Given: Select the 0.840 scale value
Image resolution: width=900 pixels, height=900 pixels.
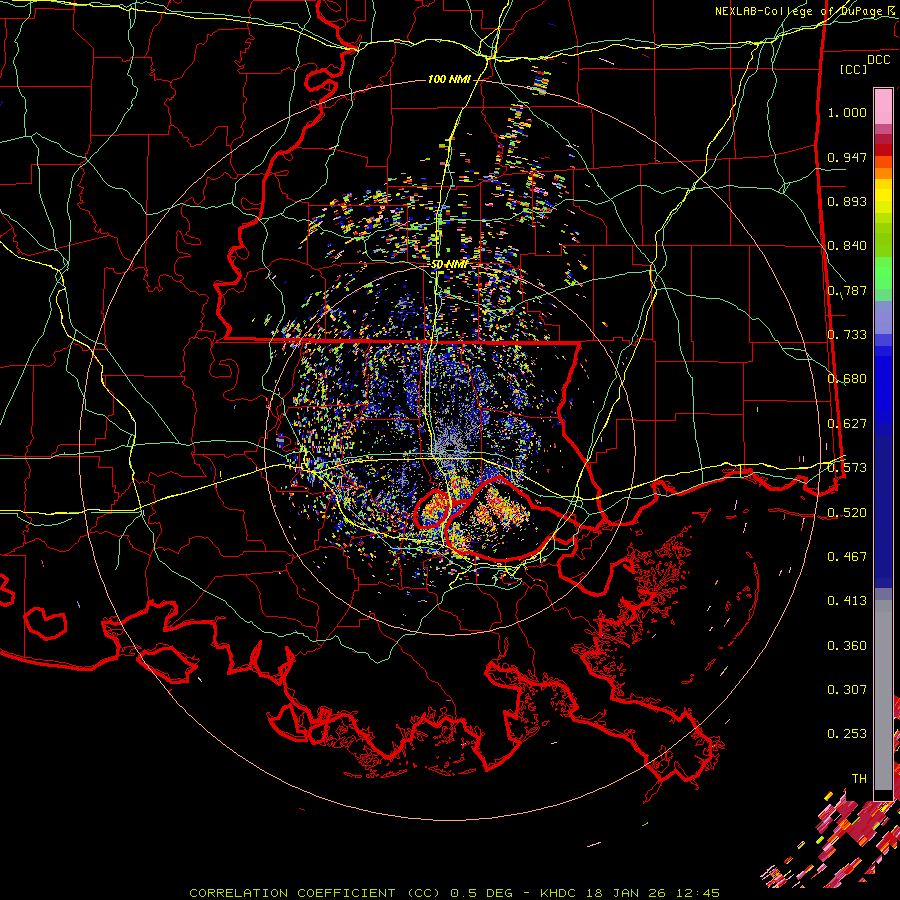Looking at the screenshot, I should tap(847, 246).
